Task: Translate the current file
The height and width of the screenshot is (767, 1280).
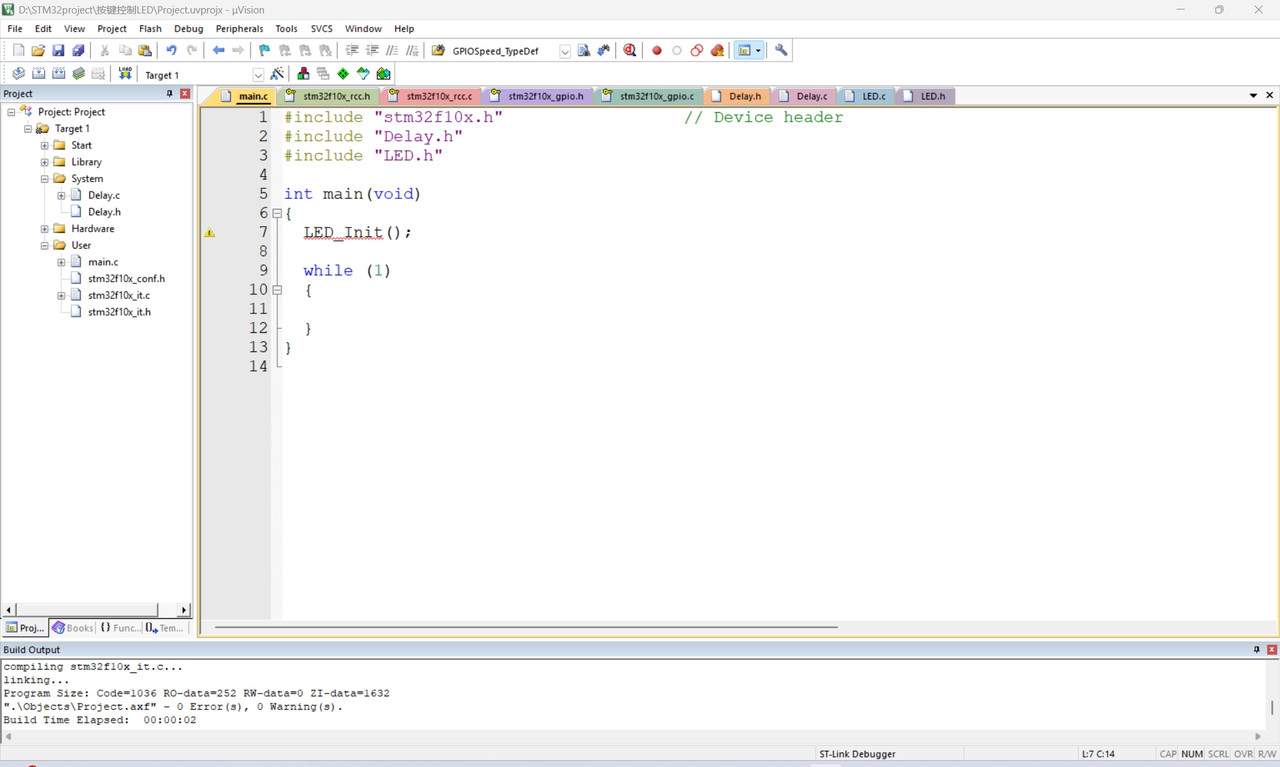Action: click(18, 74)
